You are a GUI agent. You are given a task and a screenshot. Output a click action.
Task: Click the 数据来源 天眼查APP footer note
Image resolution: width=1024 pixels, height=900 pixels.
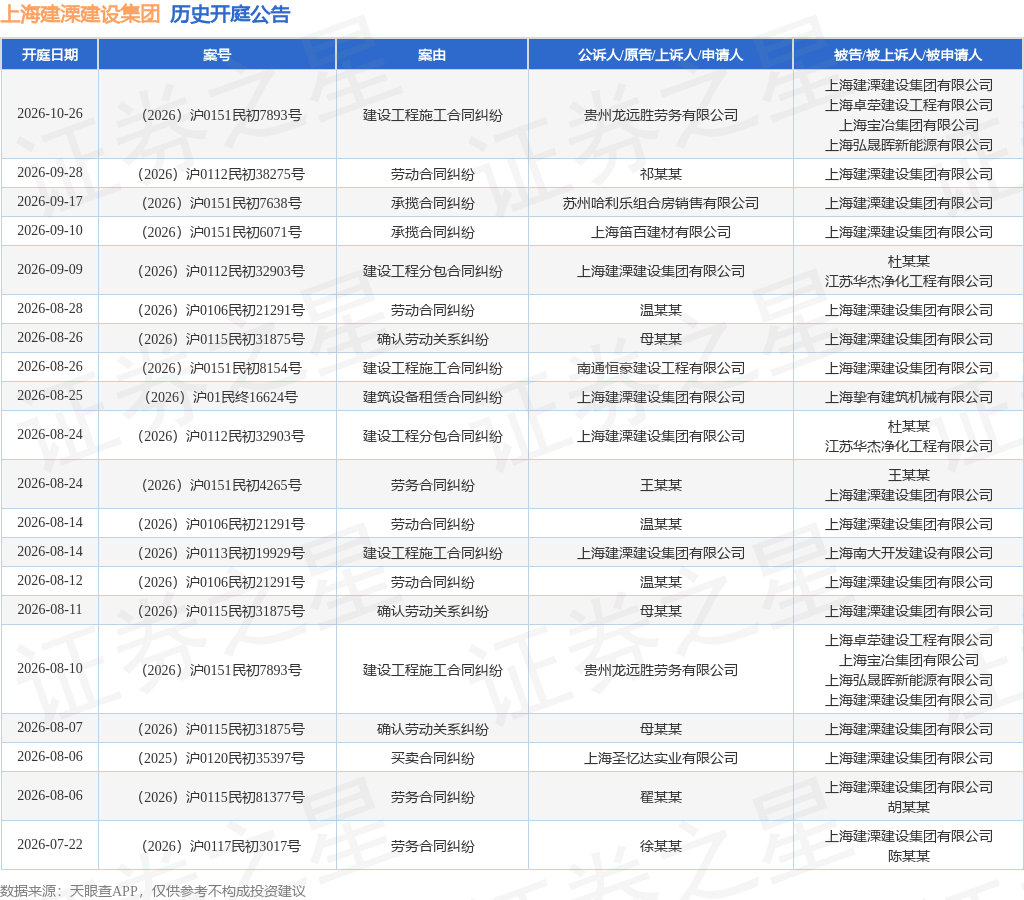(x=153, y=891)
